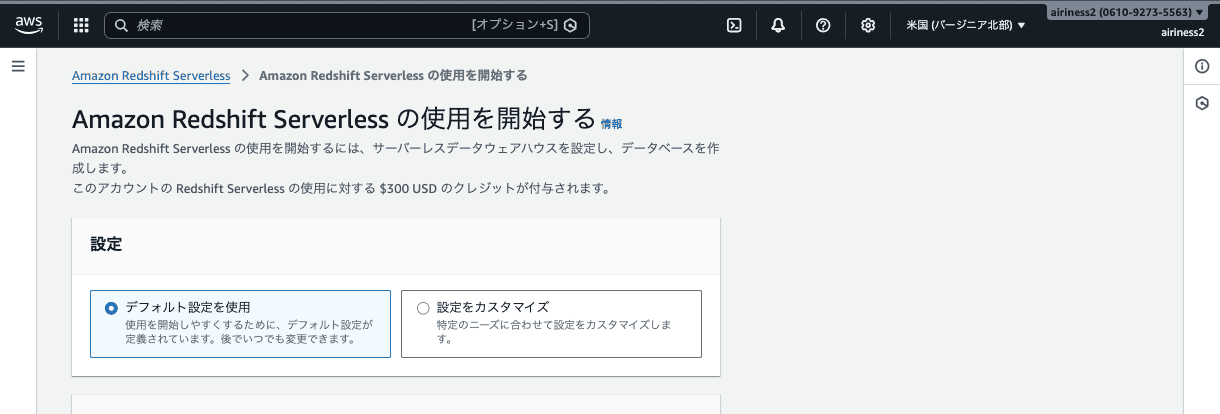Click the magnifier icon in search bar
The image size is (1220, 414).
121,25
